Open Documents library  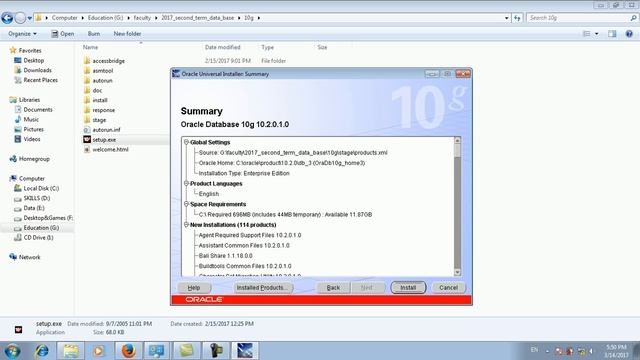point(33,109)
